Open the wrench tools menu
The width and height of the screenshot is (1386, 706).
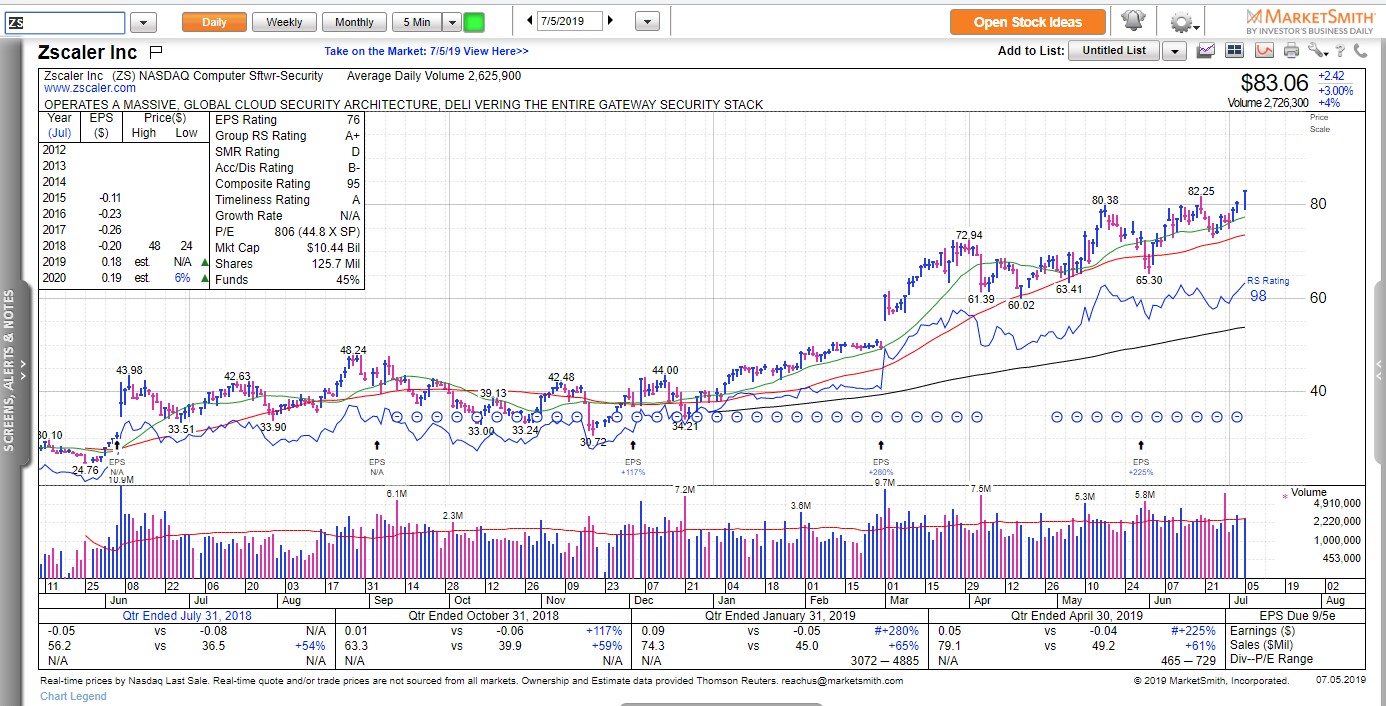1317,50
